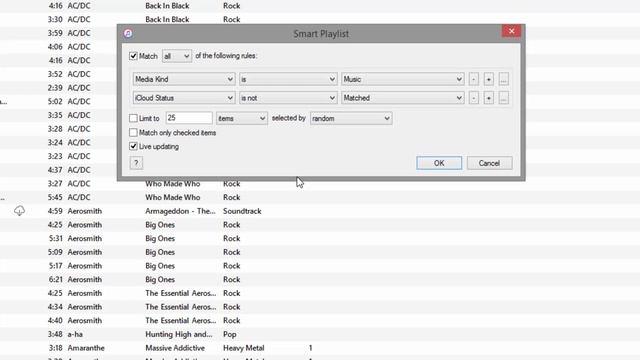Screen dimensions: 640x360
Task: Select the 2:39 AC/DC track row
Action: 58,88
